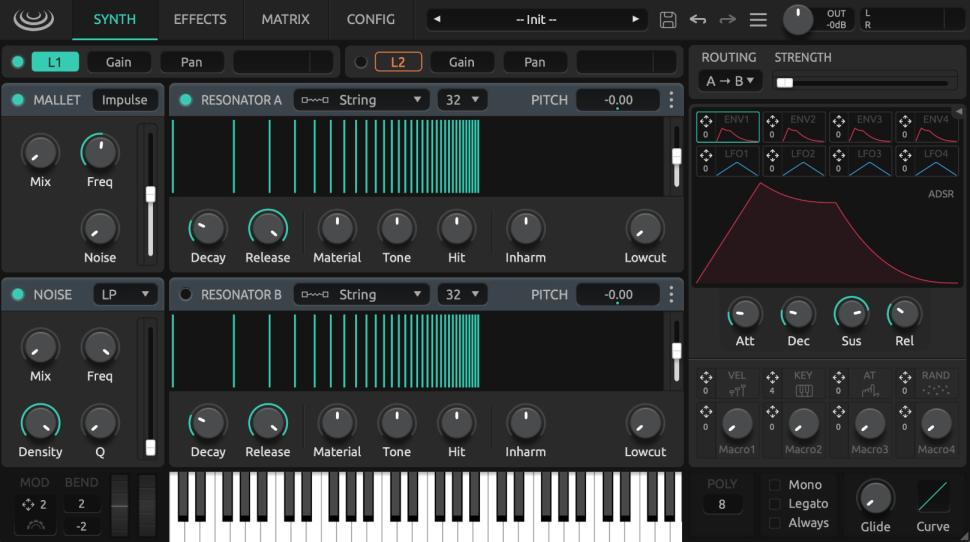Open the hamburger menu icon

tap(758, 20)
